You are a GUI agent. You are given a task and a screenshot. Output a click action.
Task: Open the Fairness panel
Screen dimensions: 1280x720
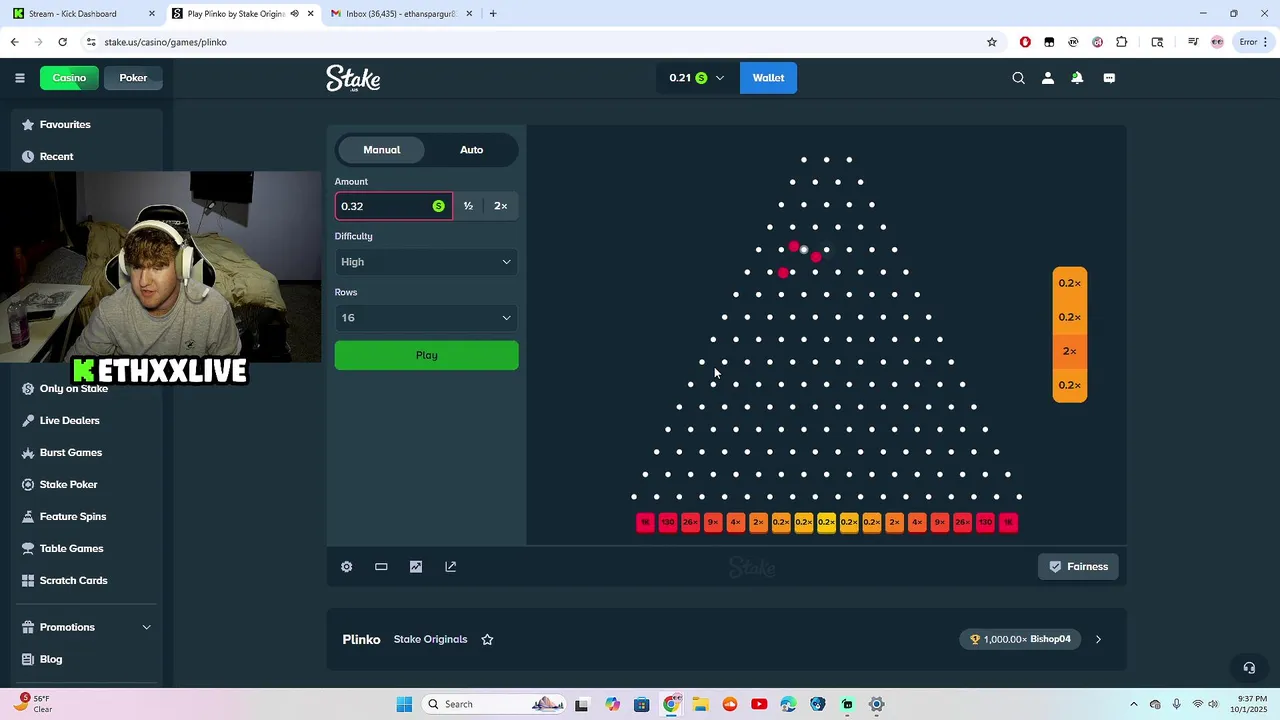click(x=1078, y=566)
